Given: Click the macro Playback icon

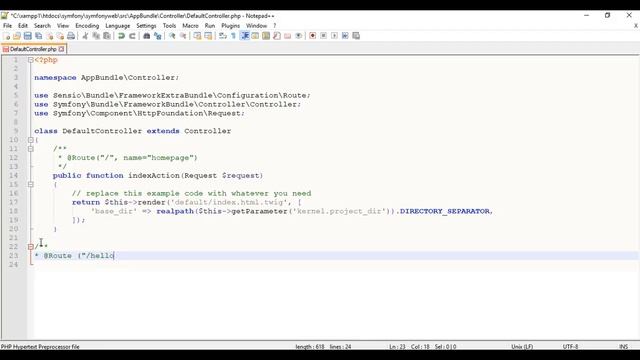Looking at the screenshot, I should (x=334, y=36).
